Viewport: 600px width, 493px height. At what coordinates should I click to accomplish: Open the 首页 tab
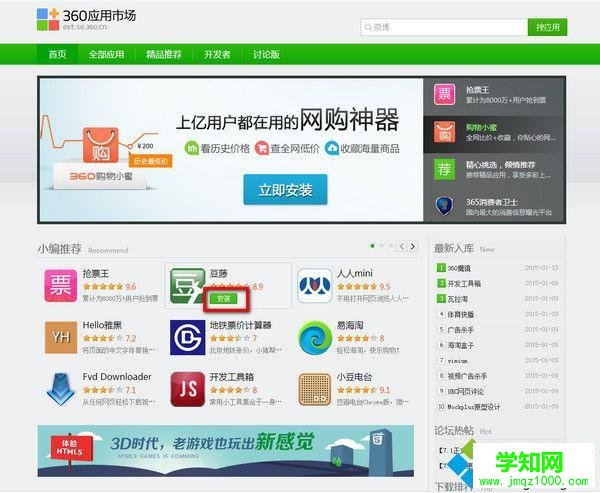point(57,54)
